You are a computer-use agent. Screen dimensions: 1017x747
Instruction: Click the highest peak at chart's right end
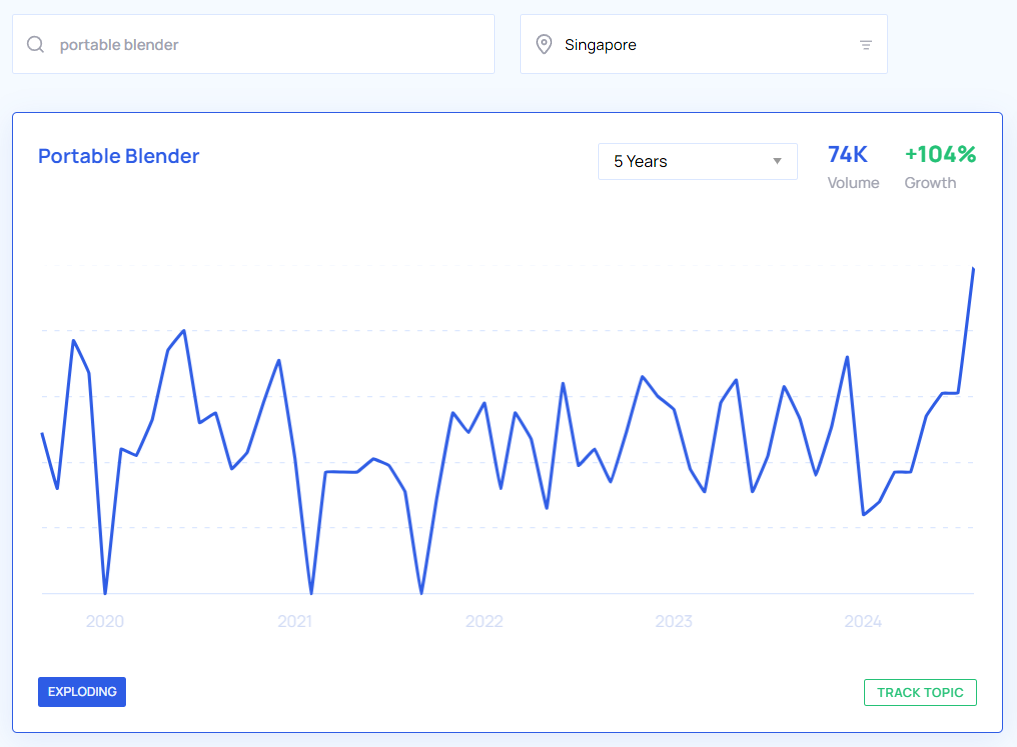coord(973,269)
